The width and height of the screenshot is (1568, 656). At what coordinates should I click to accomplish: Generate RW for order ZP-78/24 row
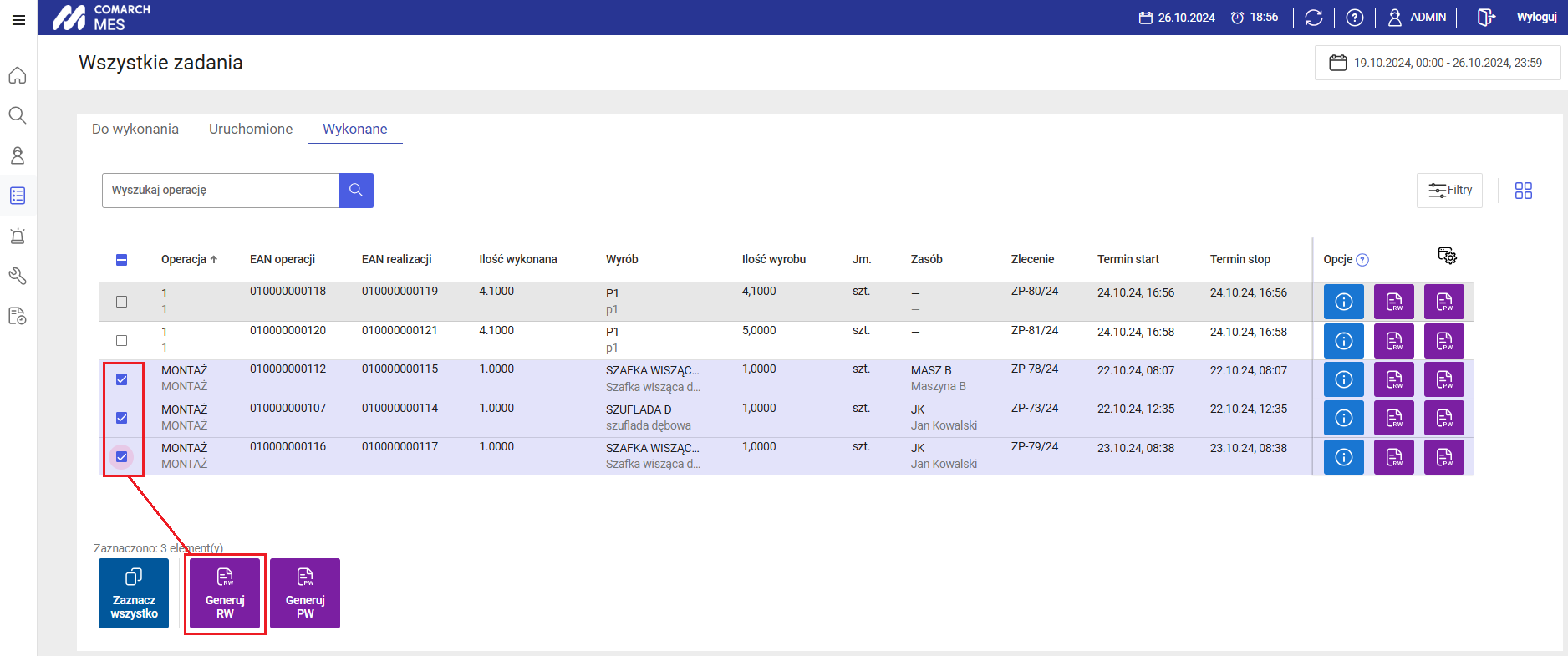[1394, 379]
